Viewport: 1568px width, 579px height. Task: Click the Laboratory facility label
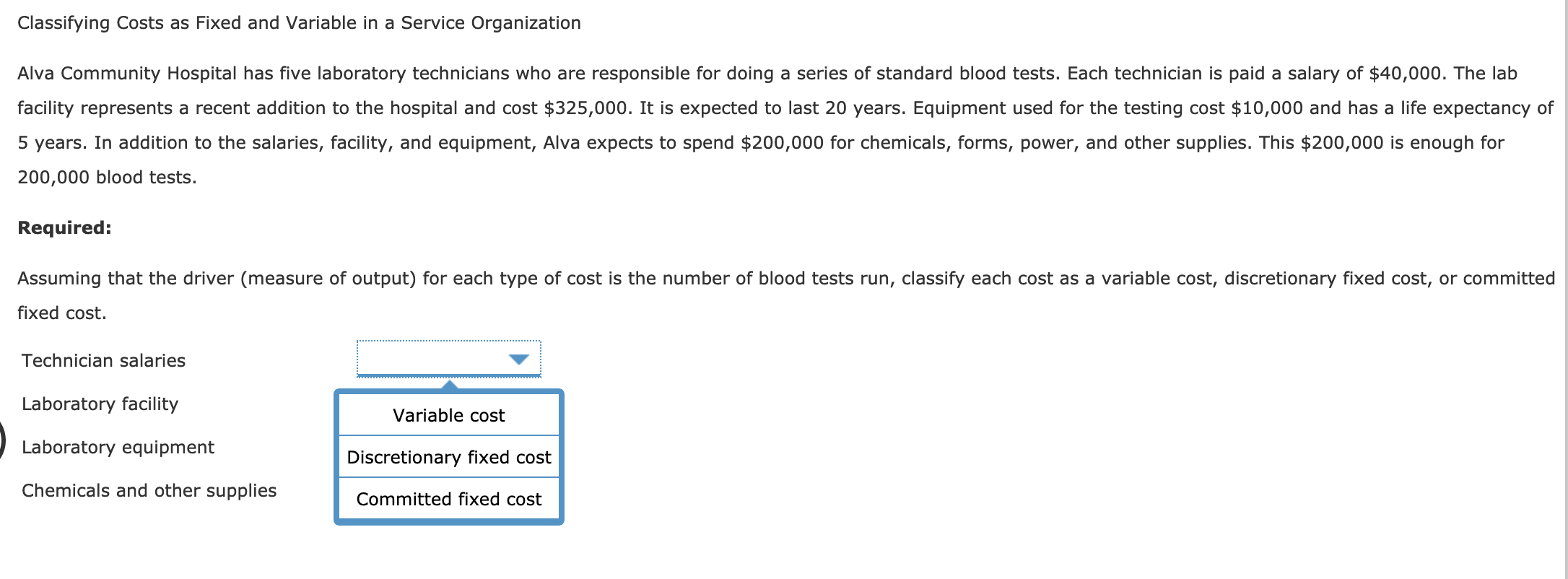tap(100, 404)
